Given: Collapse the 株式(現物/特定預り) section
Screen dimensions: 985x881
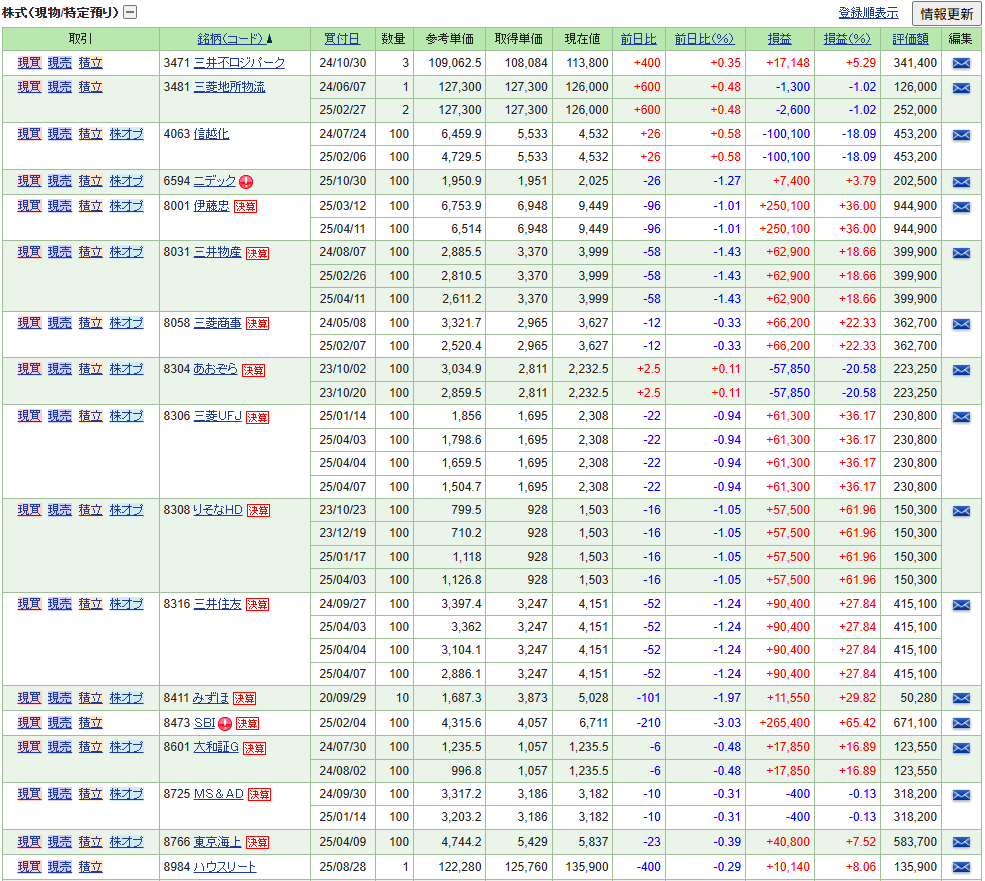Looking at the screenshot, I should 130,12.
